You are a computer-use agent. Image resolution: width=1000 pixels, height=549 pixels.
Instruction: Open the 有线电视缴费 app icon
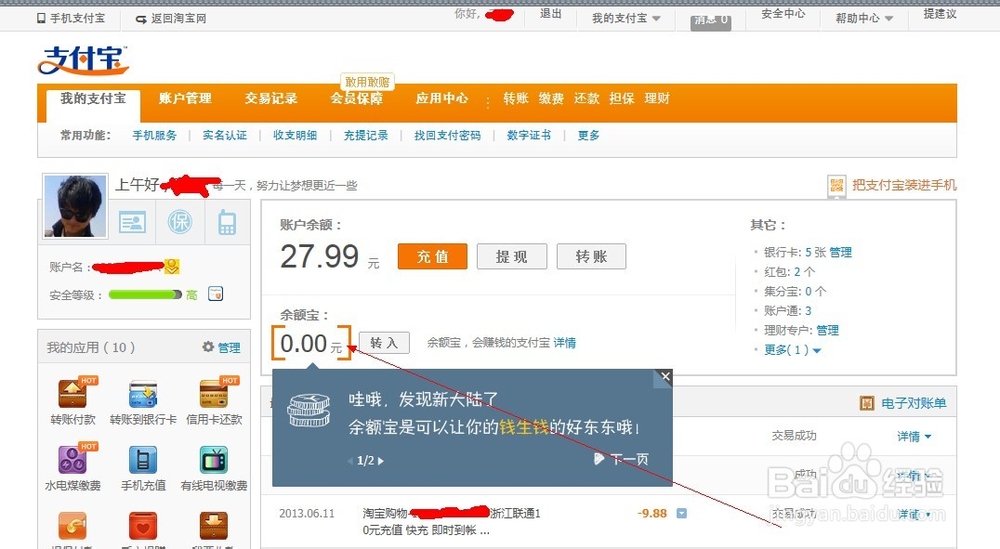pyautogui.click(x=214, y=460)
